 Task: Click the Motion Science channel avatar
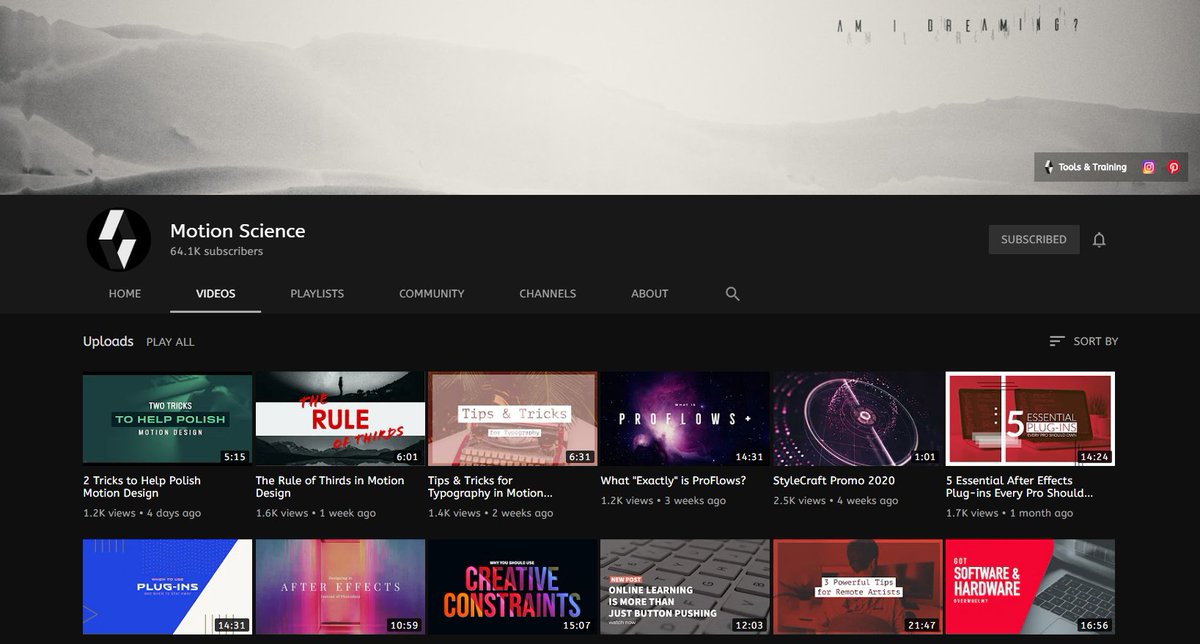coord(119,240)
